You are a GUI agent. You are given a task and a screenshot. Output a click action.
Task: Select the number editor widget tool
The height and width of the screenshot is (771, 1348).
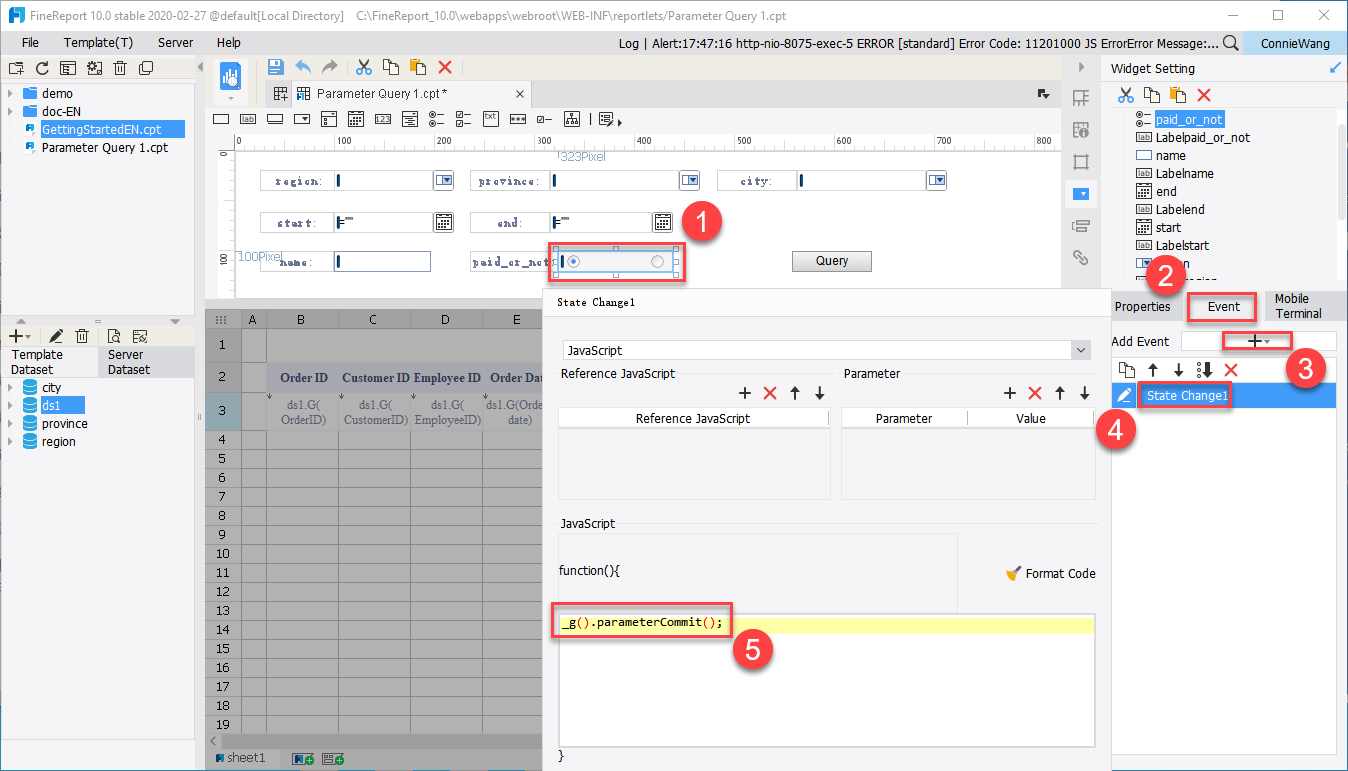383,118
